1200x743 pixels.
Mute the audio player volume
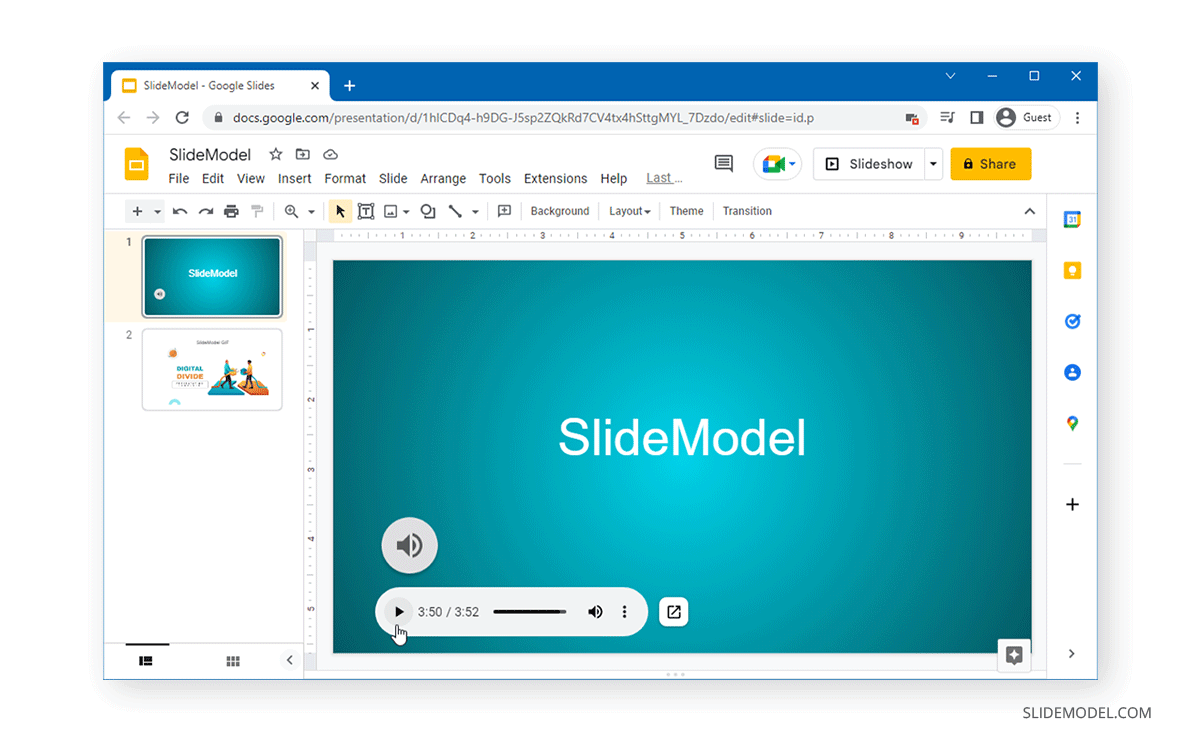pos(595,612)
